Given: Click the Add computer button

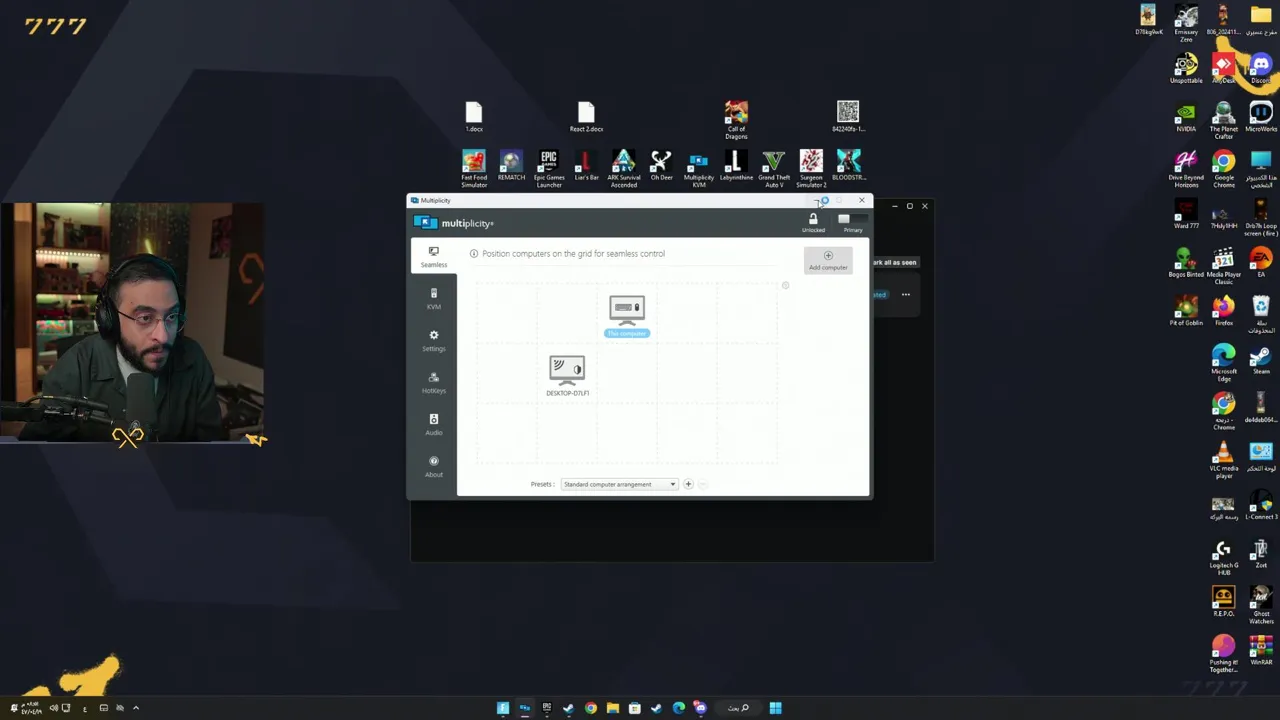Looking at the screenshot, I should [828, 260].
